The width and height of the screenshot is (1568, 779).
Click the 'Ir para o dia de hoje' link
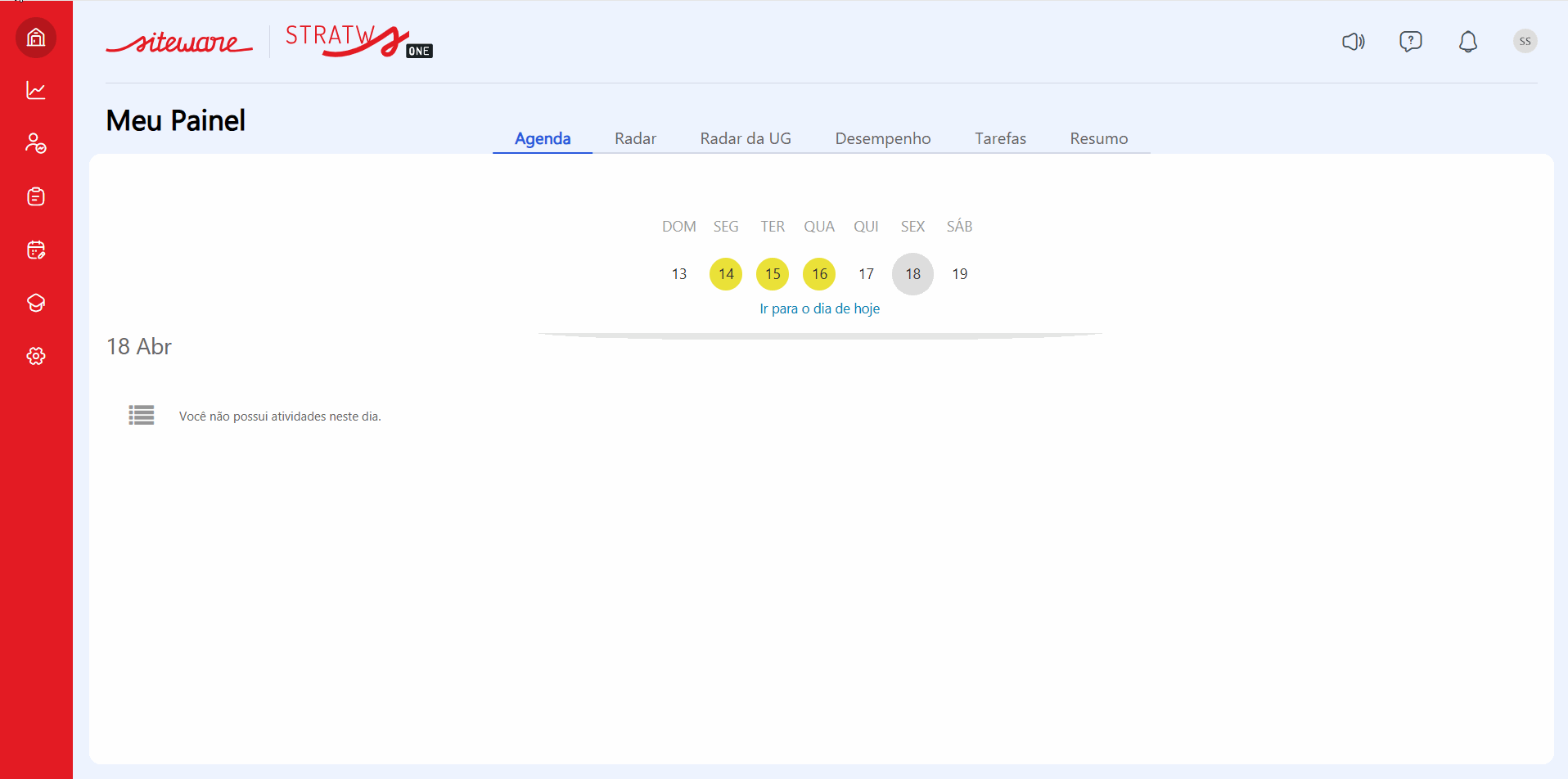pyautogui.click(x=820, y=308)
